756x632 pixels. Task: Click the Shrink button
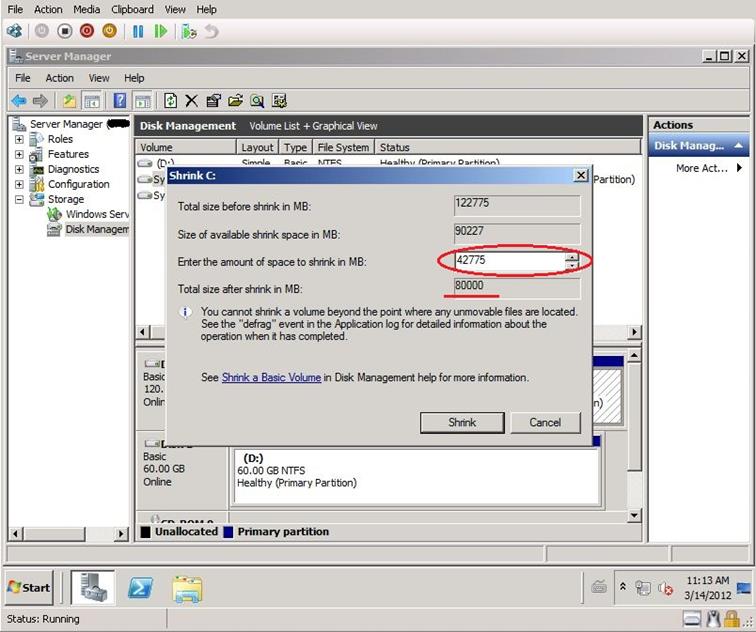(462, 422)
